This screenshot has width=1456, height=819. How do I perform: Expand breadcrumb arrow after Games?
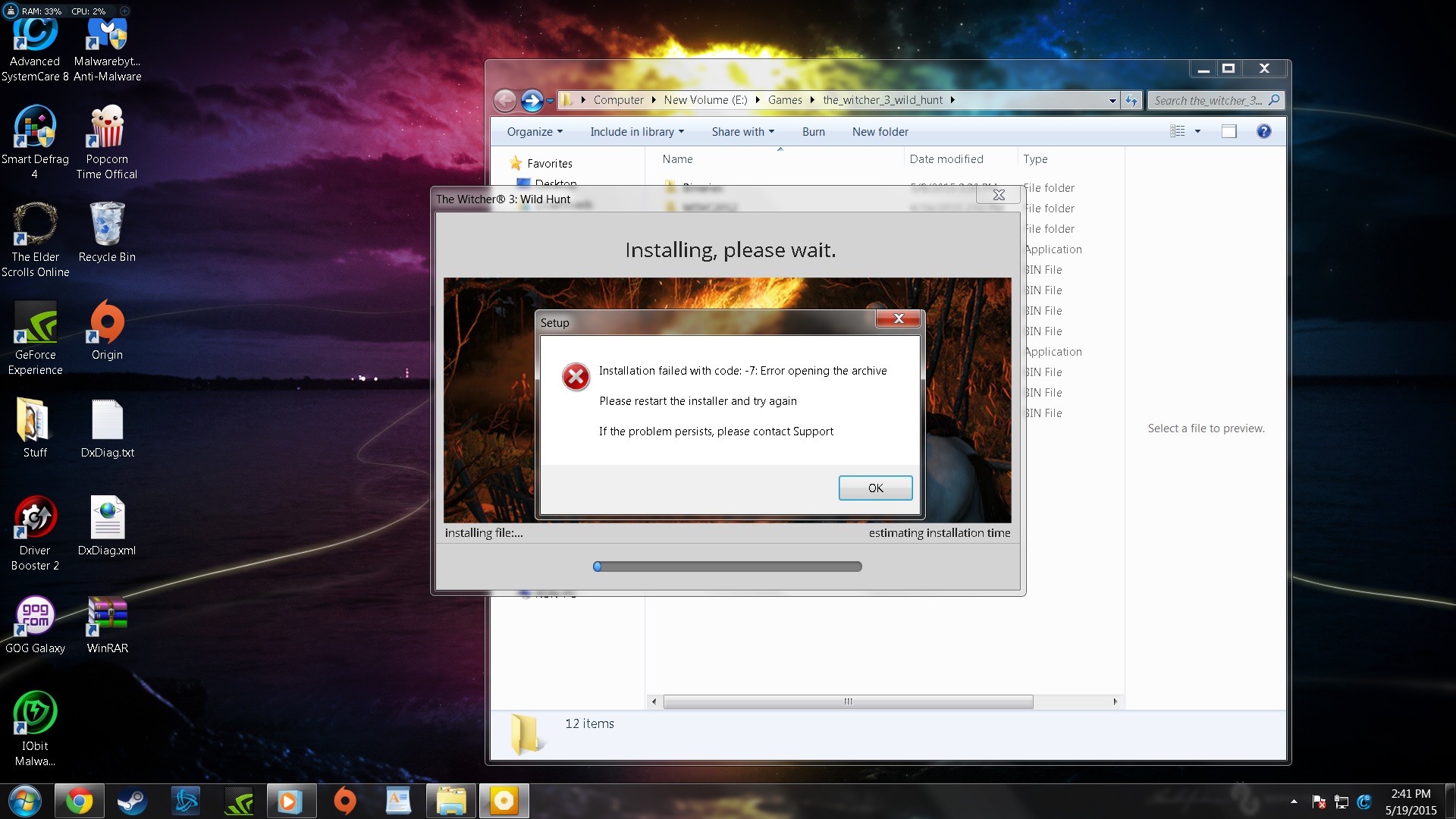tap(812, 100)
